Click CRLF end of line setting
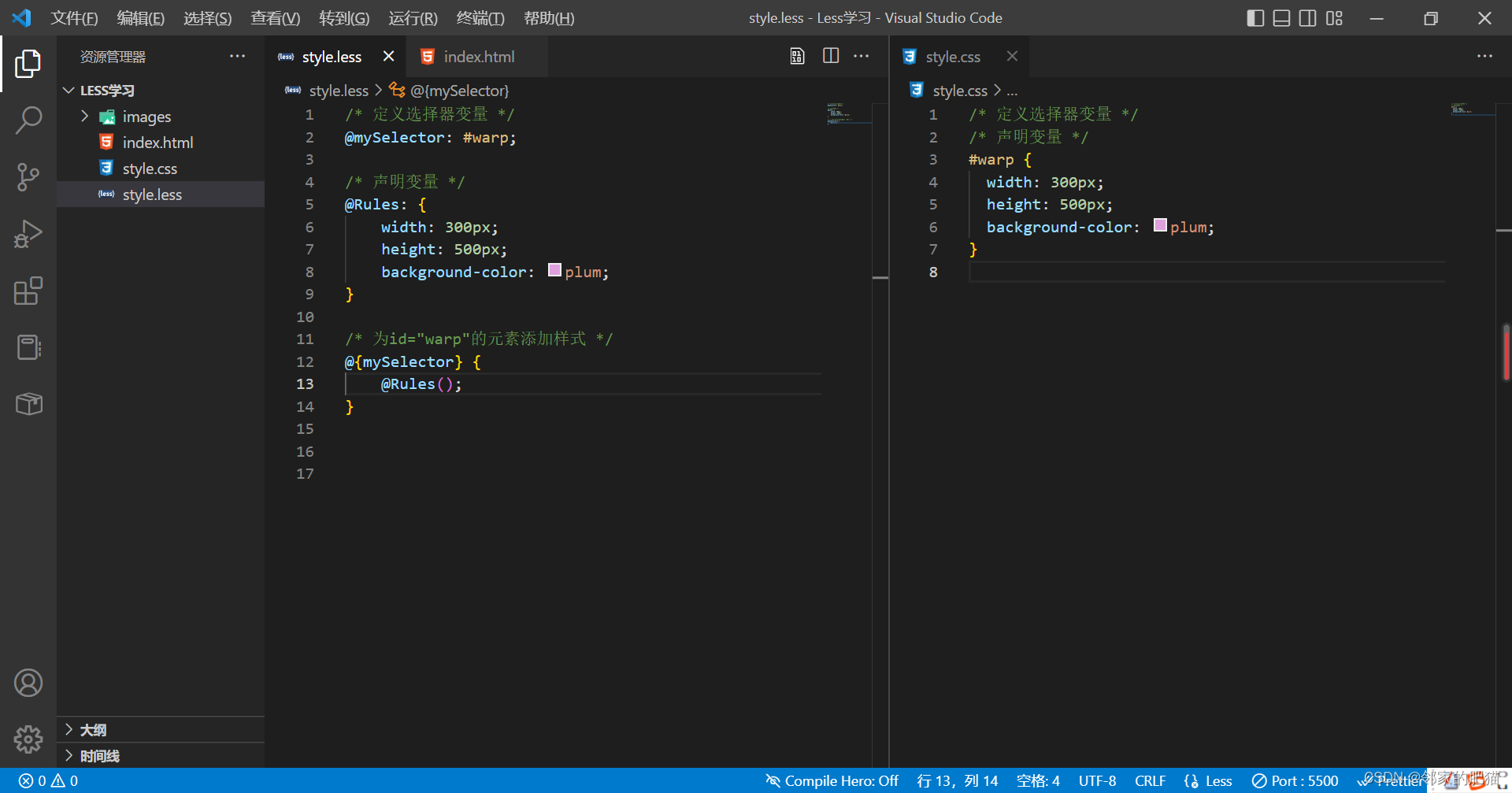 tap(1150, 780)
